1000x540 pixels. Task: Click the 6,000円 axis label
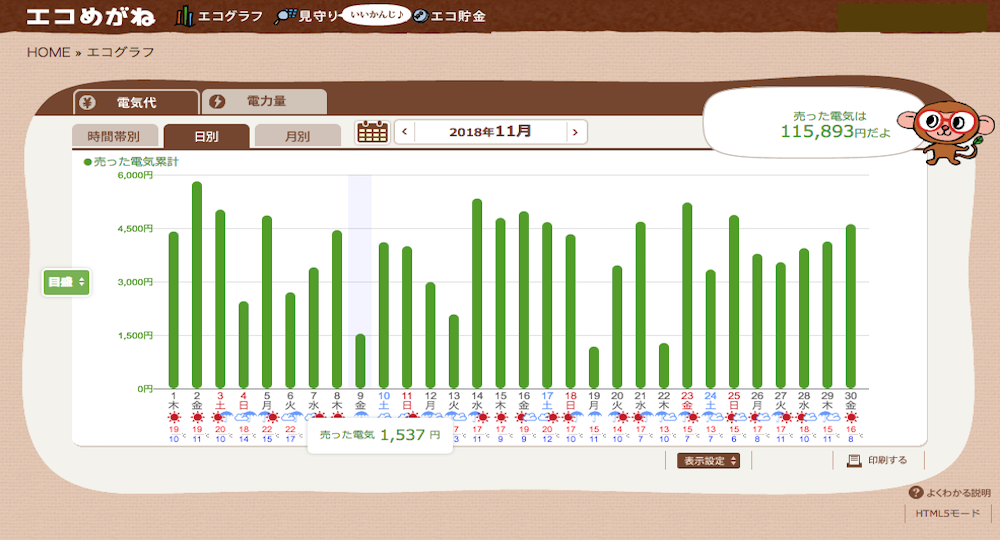click(x=135, y=175)
